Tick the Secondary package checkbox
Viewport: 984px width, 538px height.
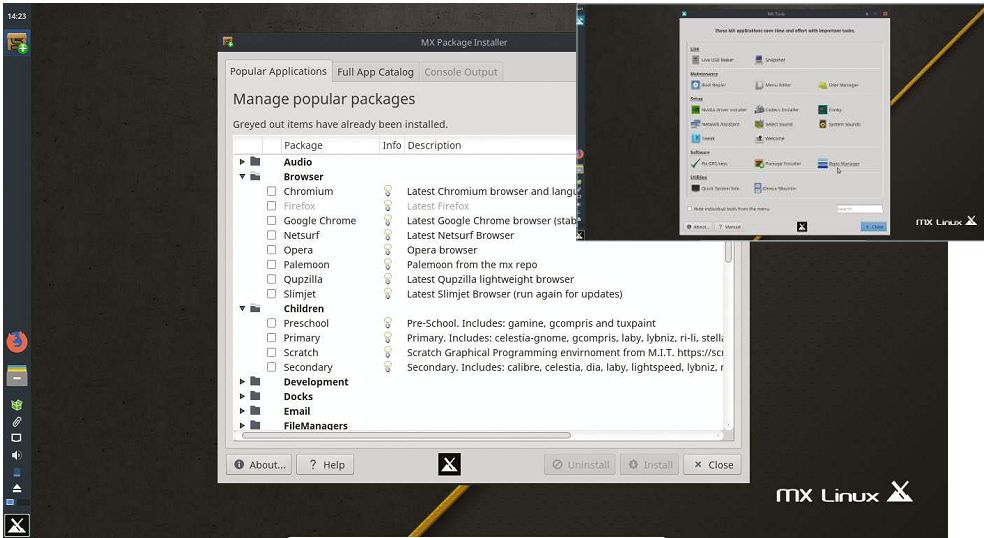[x=271, y=367]
